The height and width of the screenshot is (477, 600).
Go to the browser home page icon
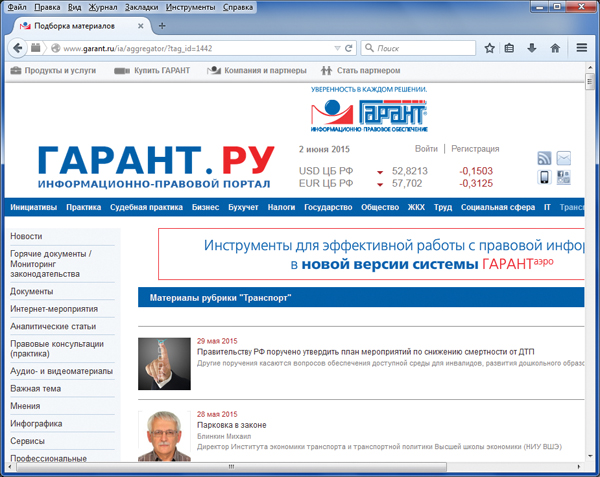[x=555, y=48]
